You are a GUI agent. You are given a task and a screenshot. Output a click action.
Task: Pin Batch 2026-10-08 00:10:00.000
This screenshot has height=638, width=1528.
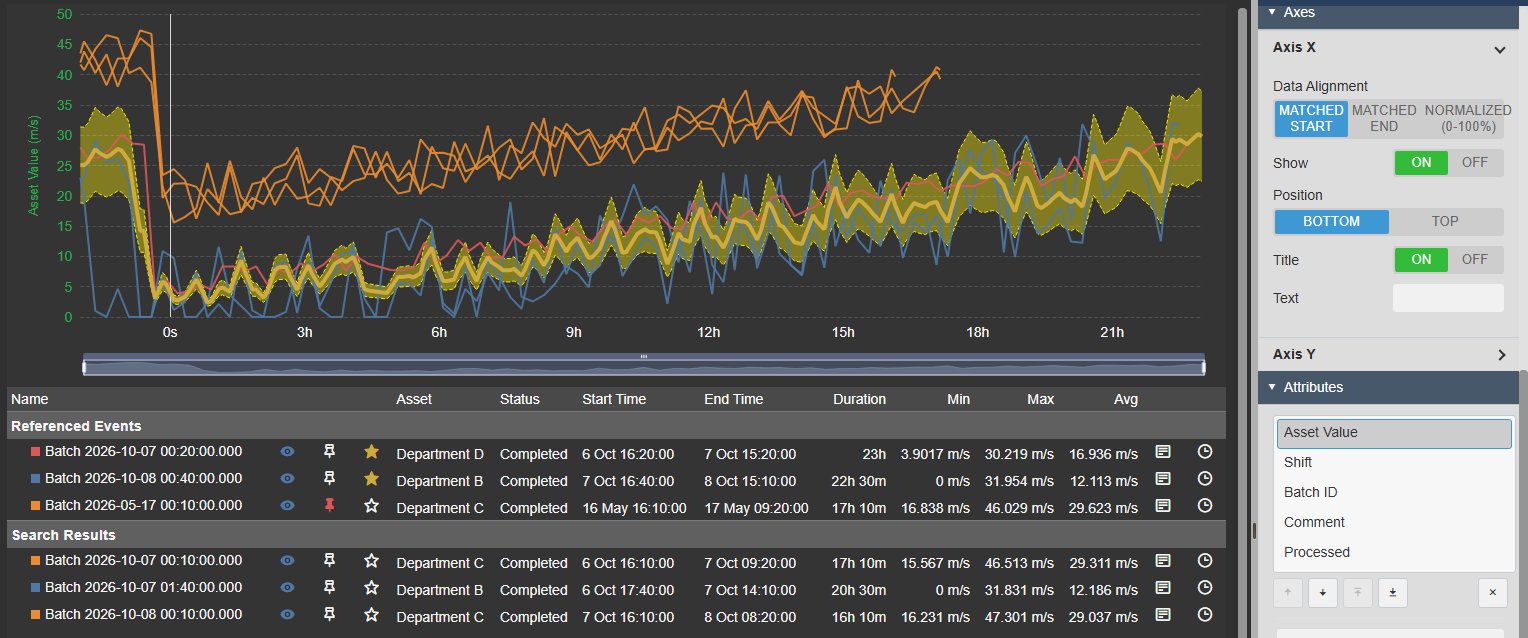click(x=329, y=616)
